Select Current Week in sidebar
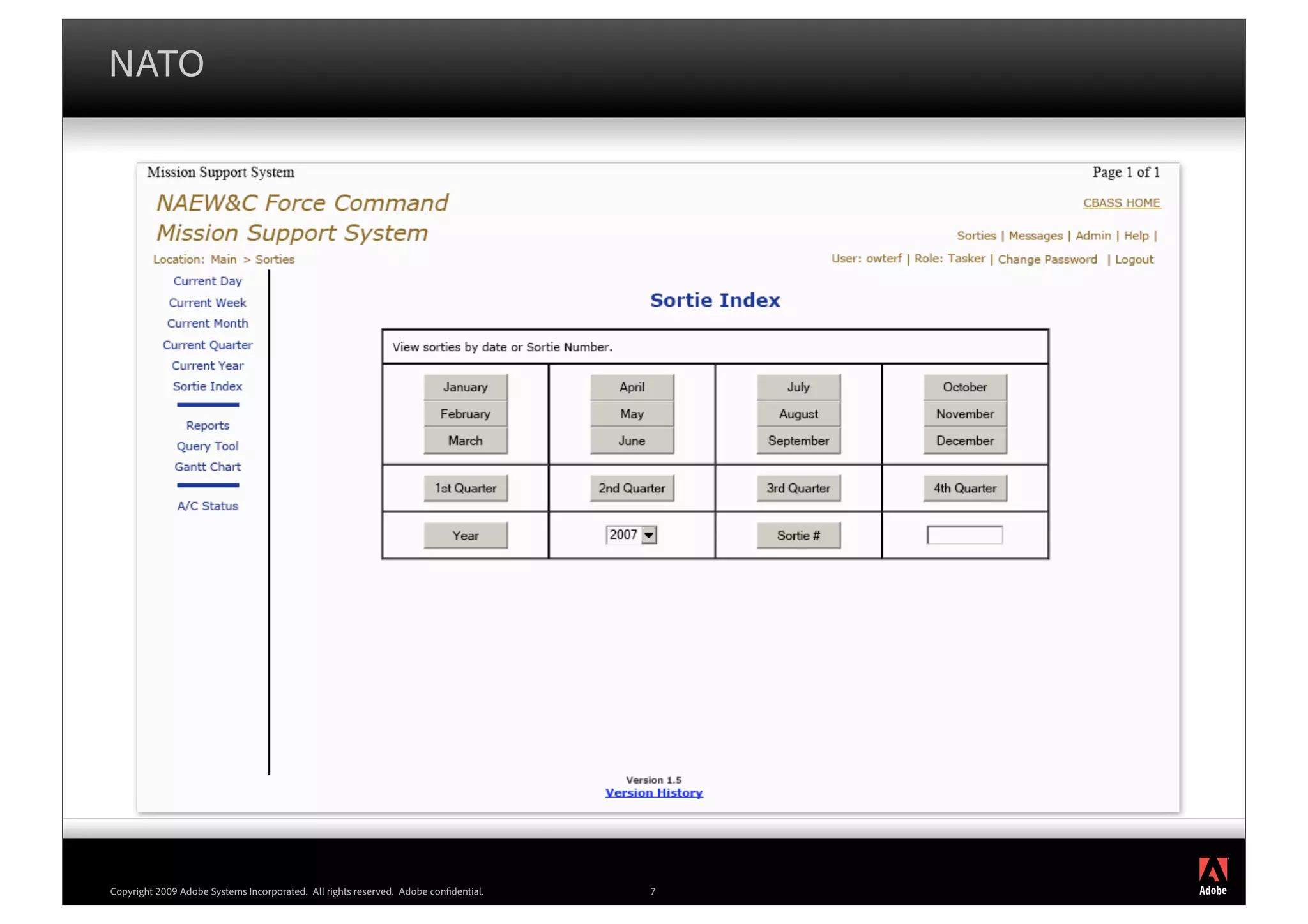This screenshot has width=1308, height=924. (x=207, y=303)
